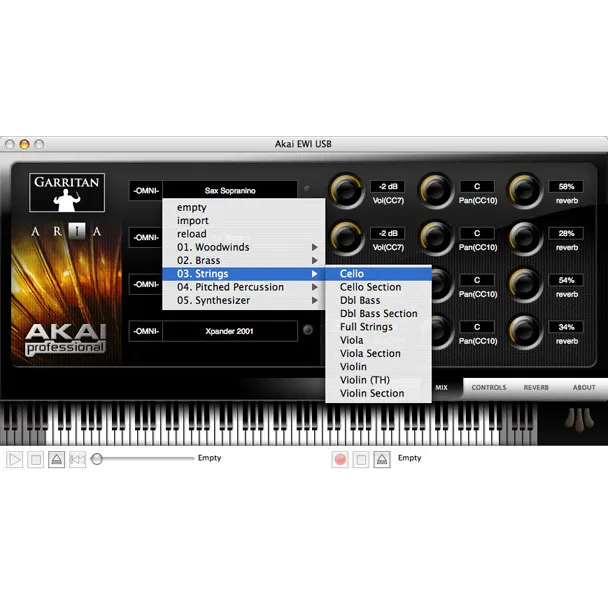
Task: Expand the 05. Synthesizer submenu arrow
Action: click(314, 301)
